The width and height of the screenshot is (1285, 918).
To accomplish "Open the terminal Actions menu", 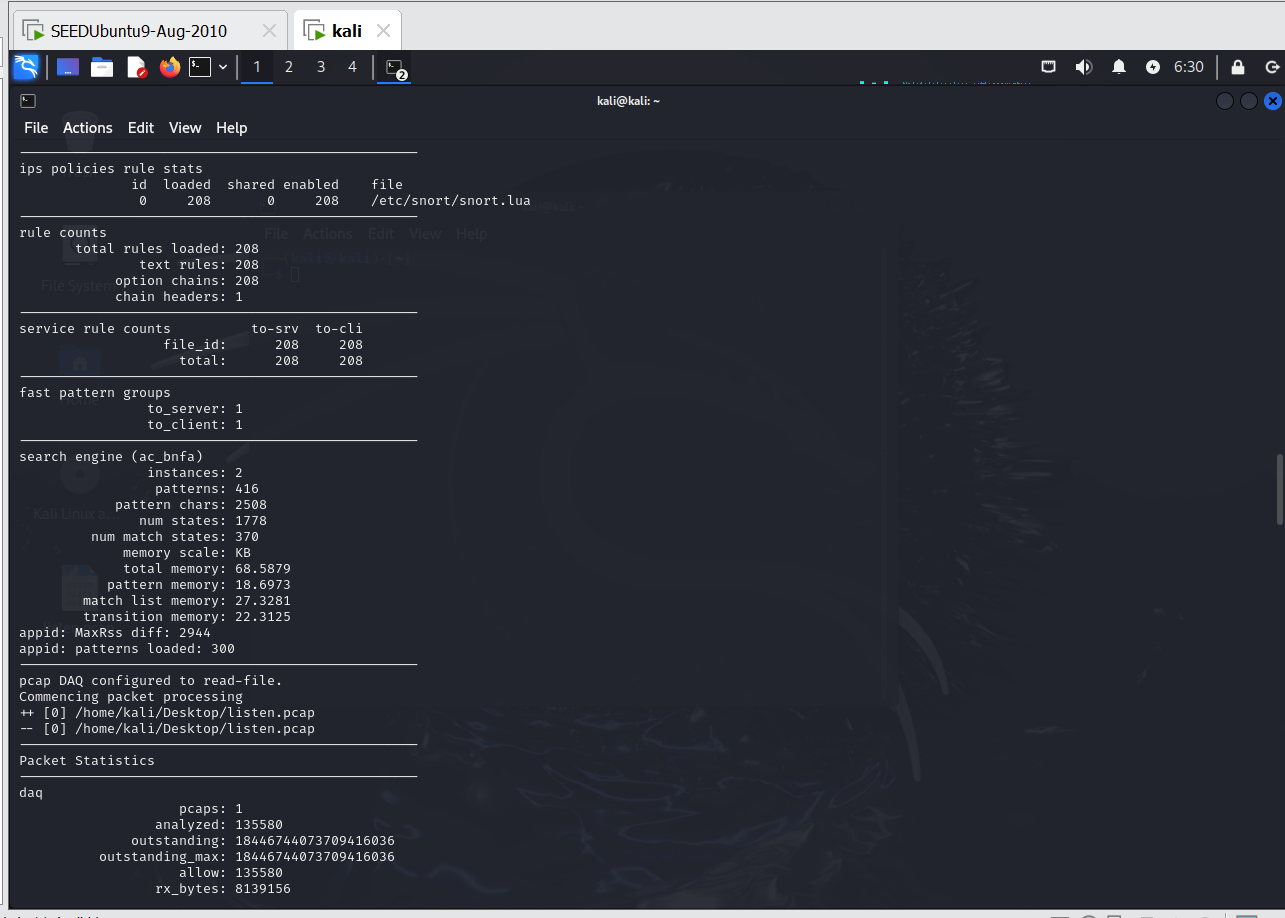I will [88, 128].
